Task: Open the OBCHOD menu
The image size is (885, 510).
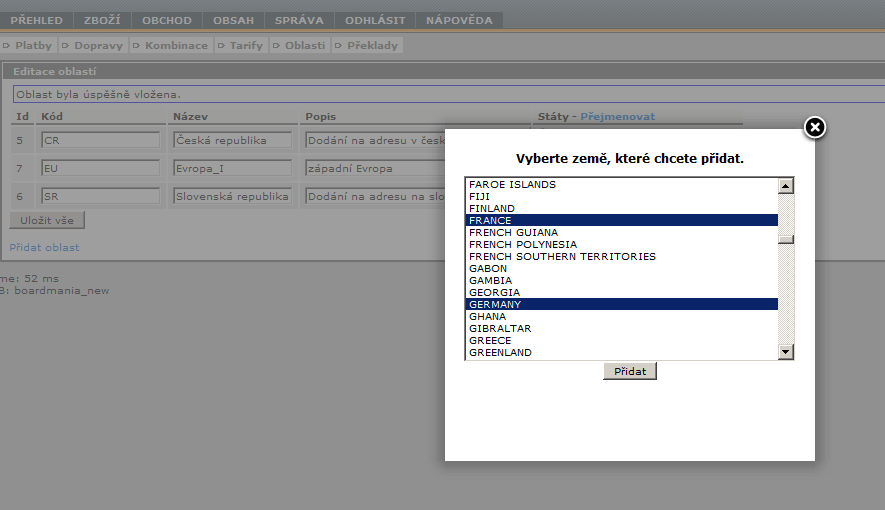Action: click(167, 20)
